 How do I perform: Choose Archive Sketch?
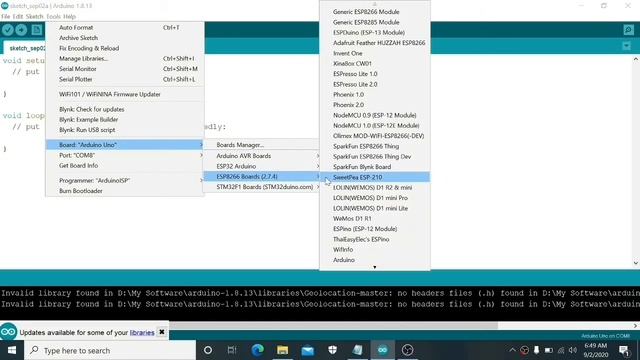125,38
